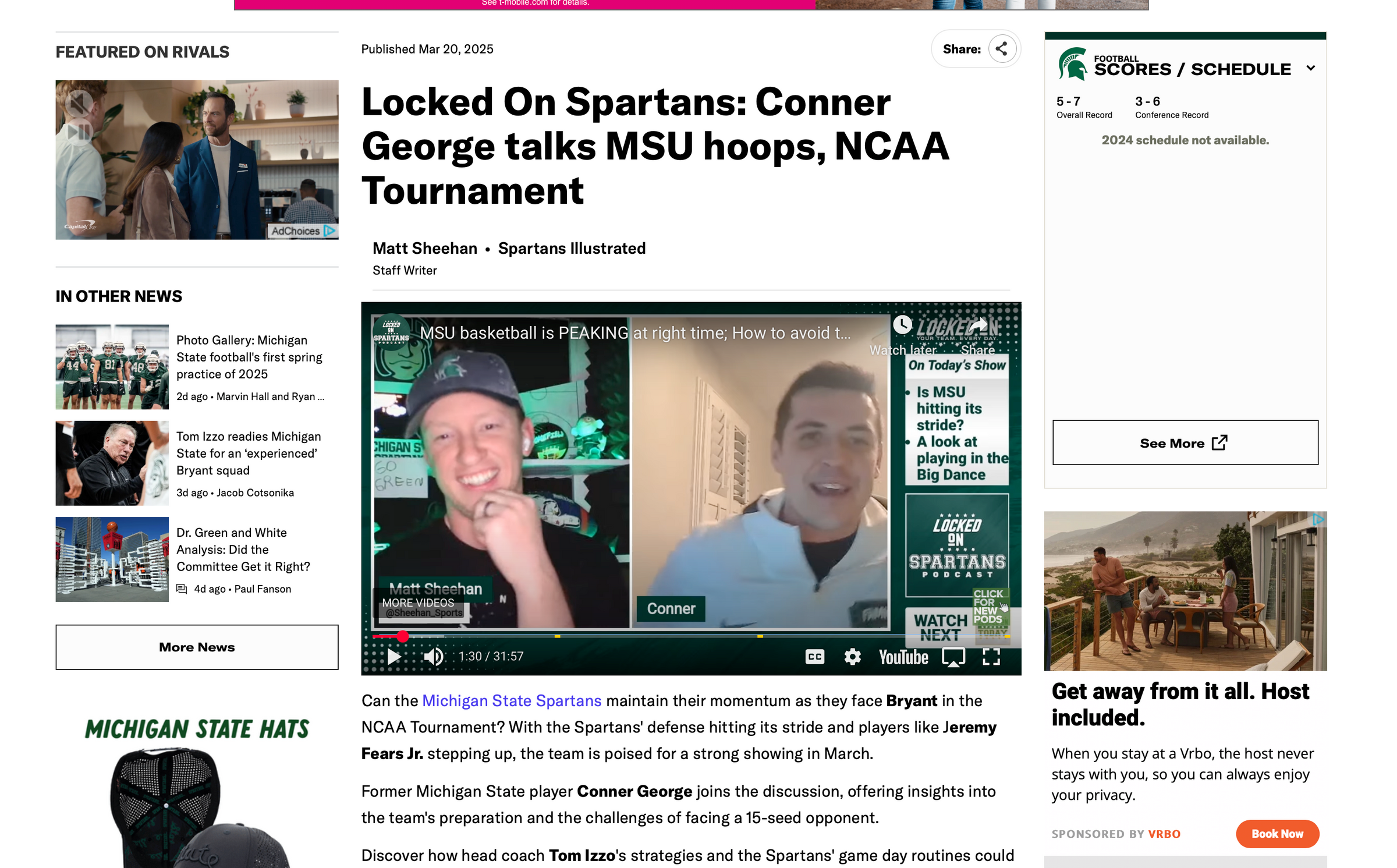The height and width of the screenshot is (868, 1397).
Task: Click MORE VIDEOS overlay in player
Action: click(x=418, y=603)
